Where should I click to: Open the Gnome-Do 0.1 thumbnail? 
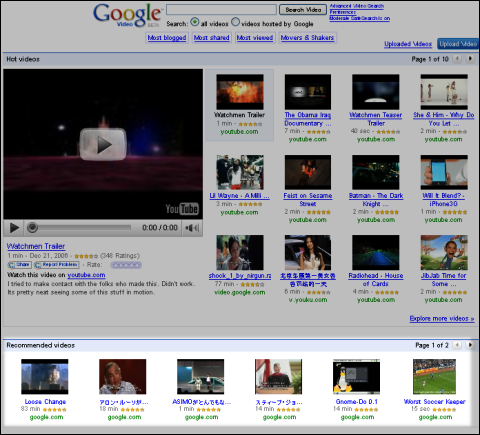[x=356, y=377]
